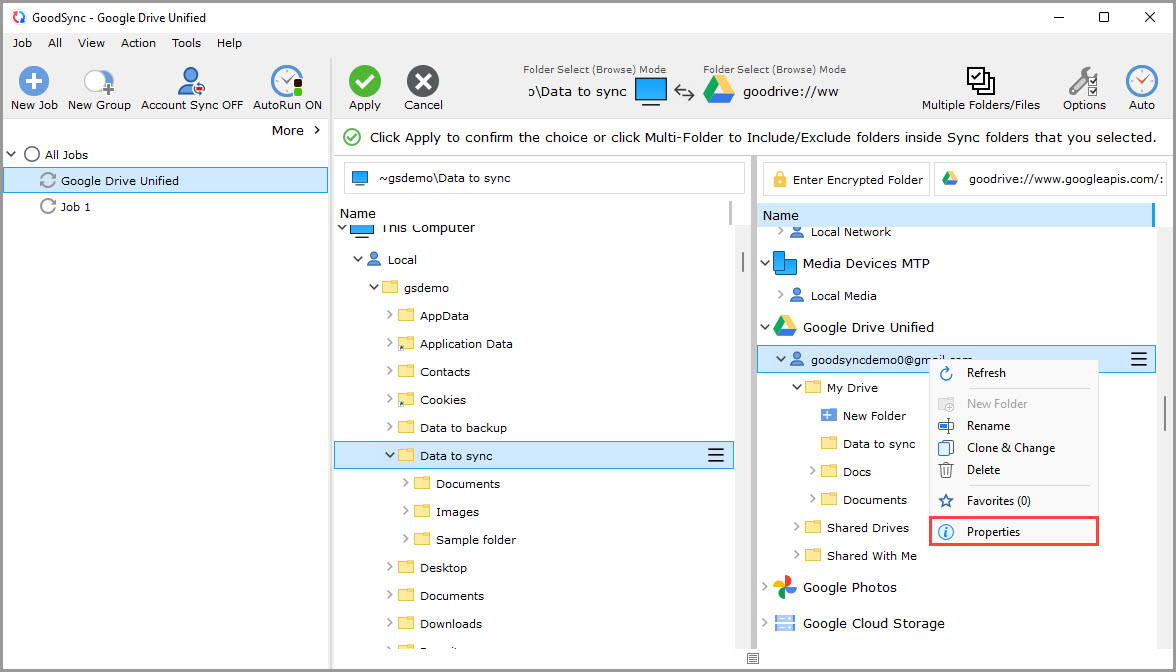Screen dimensions: 1176x672
Task: Click the Refresh icon in the context menu
Action: (x=946, y=373)
